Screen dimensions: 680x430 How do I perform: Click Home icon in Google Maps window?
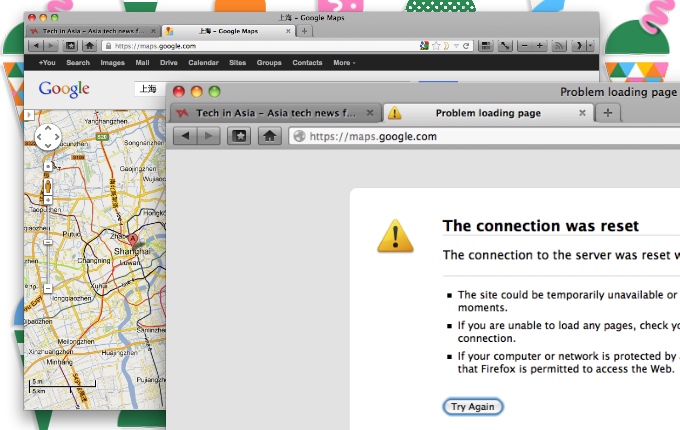click(x=89, y=46)
